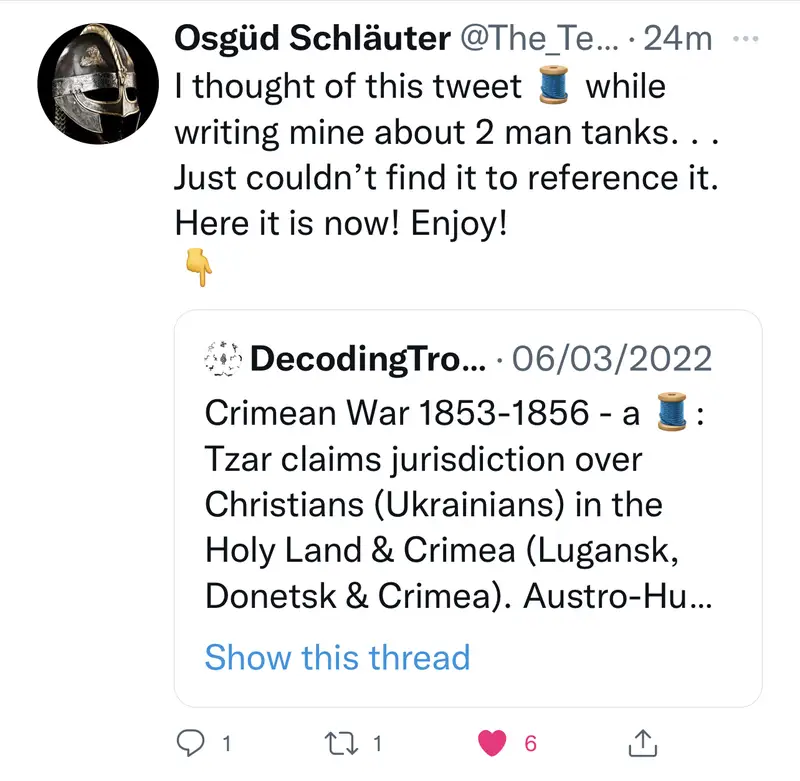Click the like count number 6
Viewport: 800px width, 781px height.
coord(531,743)
